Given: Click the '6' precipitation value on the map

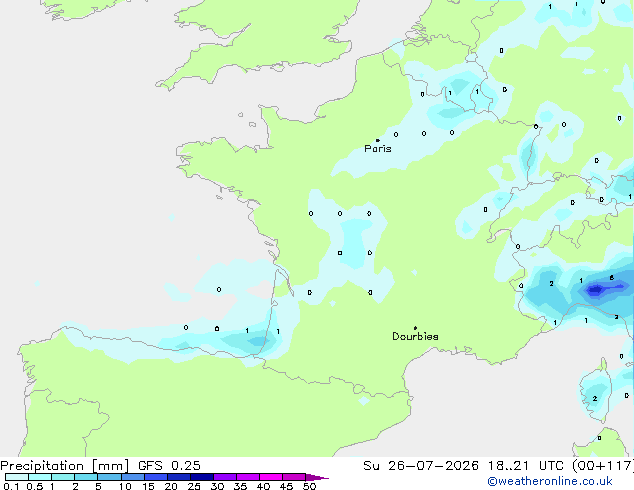Looking at the screenshot, I should 612,277.
